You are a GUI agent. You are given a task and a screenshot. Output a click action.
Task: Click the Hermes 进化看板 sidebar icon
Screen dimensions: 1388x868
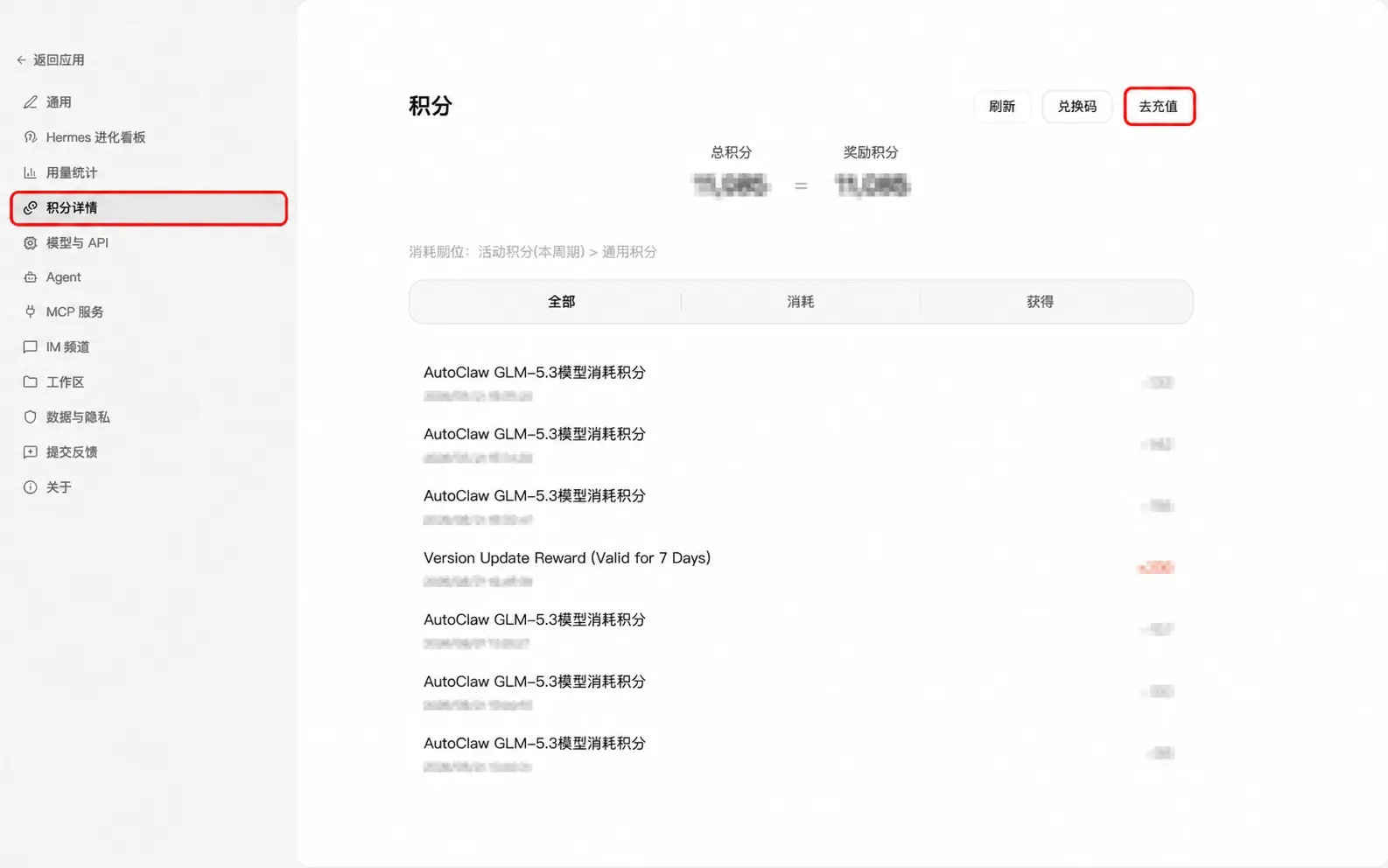point(31,137)
